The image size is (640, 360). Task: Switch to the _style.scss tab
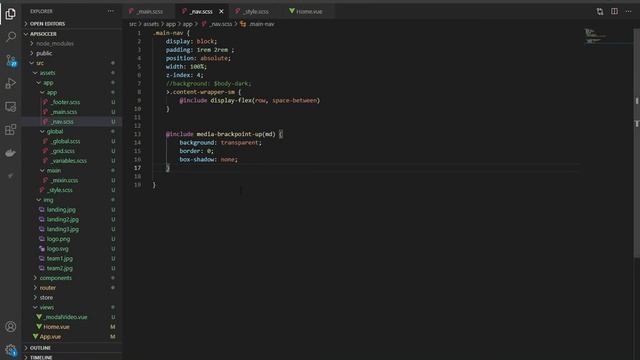tap(256, 11)
